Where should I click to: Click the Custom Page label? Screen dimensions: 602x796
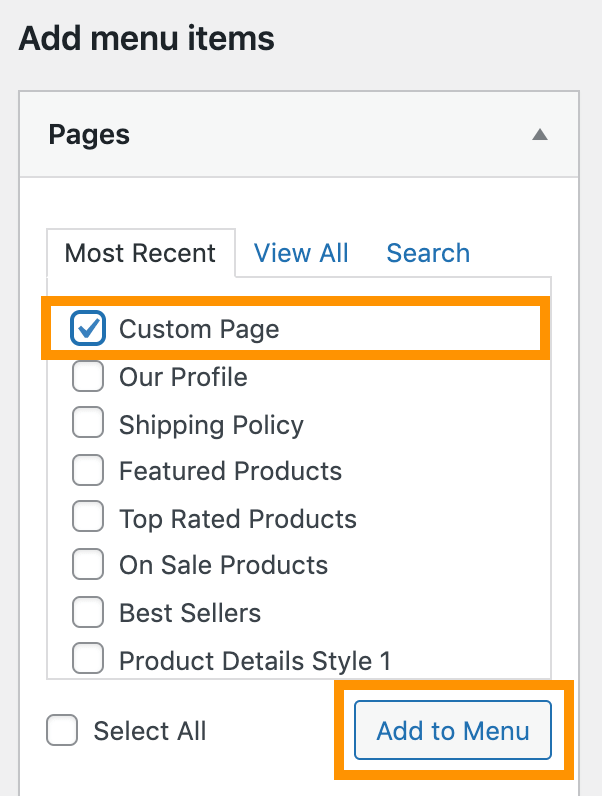pyautogui.click(x=199, y=329)
